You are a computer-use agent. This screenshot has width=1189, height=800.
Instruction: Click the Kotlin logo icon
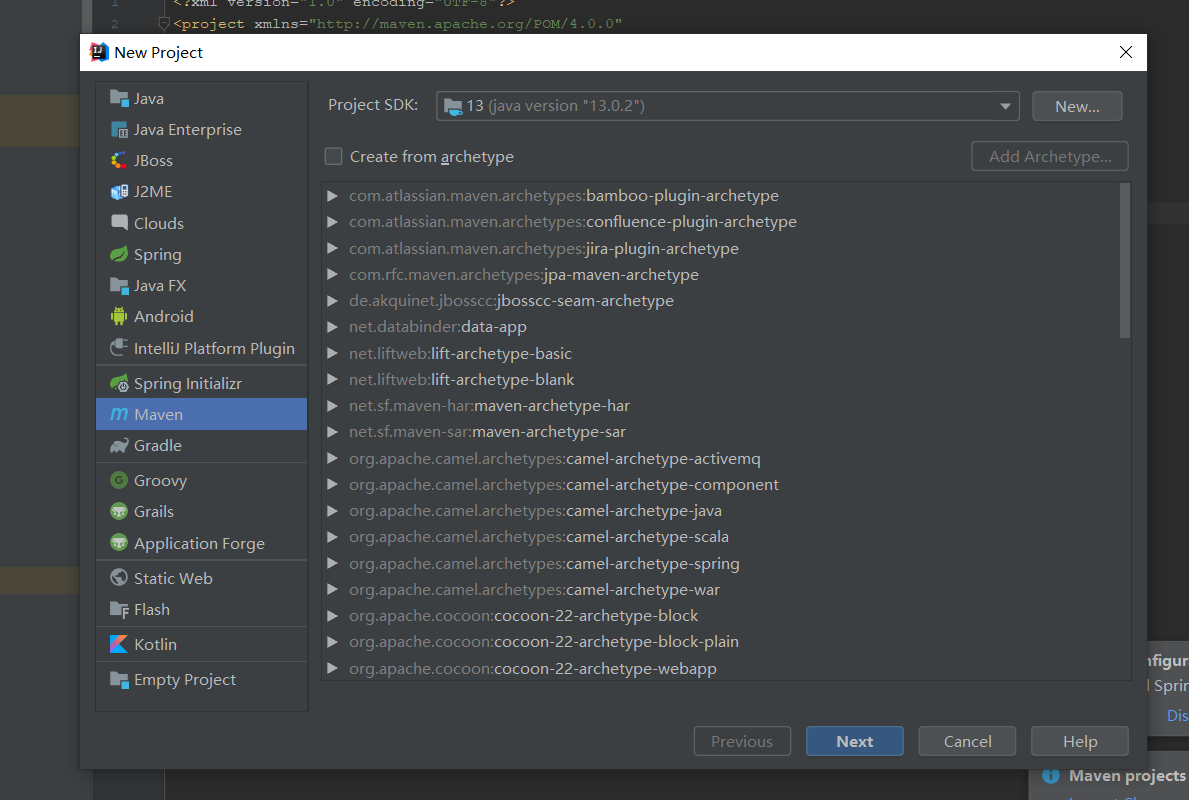[119, 645]
